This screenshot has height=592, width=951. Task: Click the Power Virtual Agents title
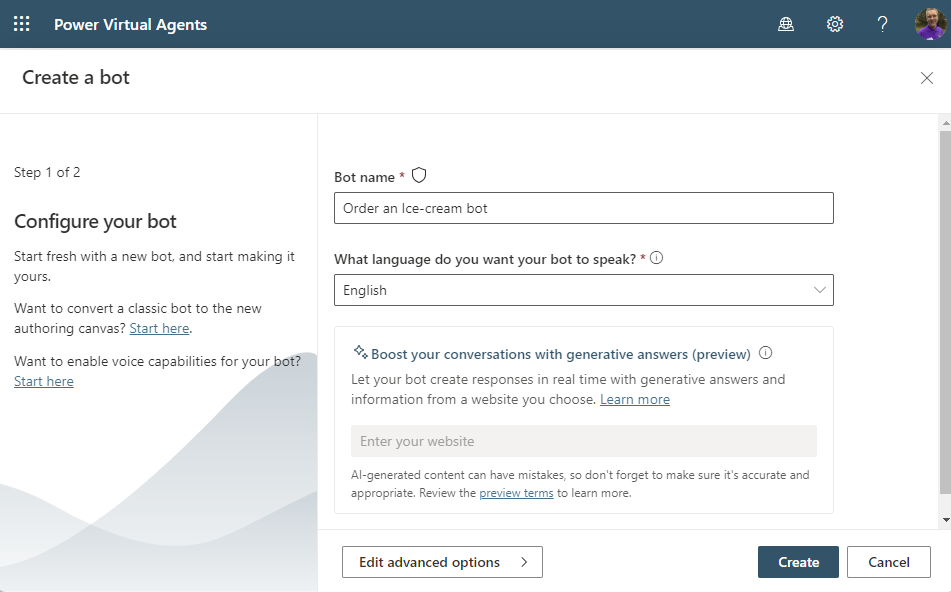[x=130, y=24]
